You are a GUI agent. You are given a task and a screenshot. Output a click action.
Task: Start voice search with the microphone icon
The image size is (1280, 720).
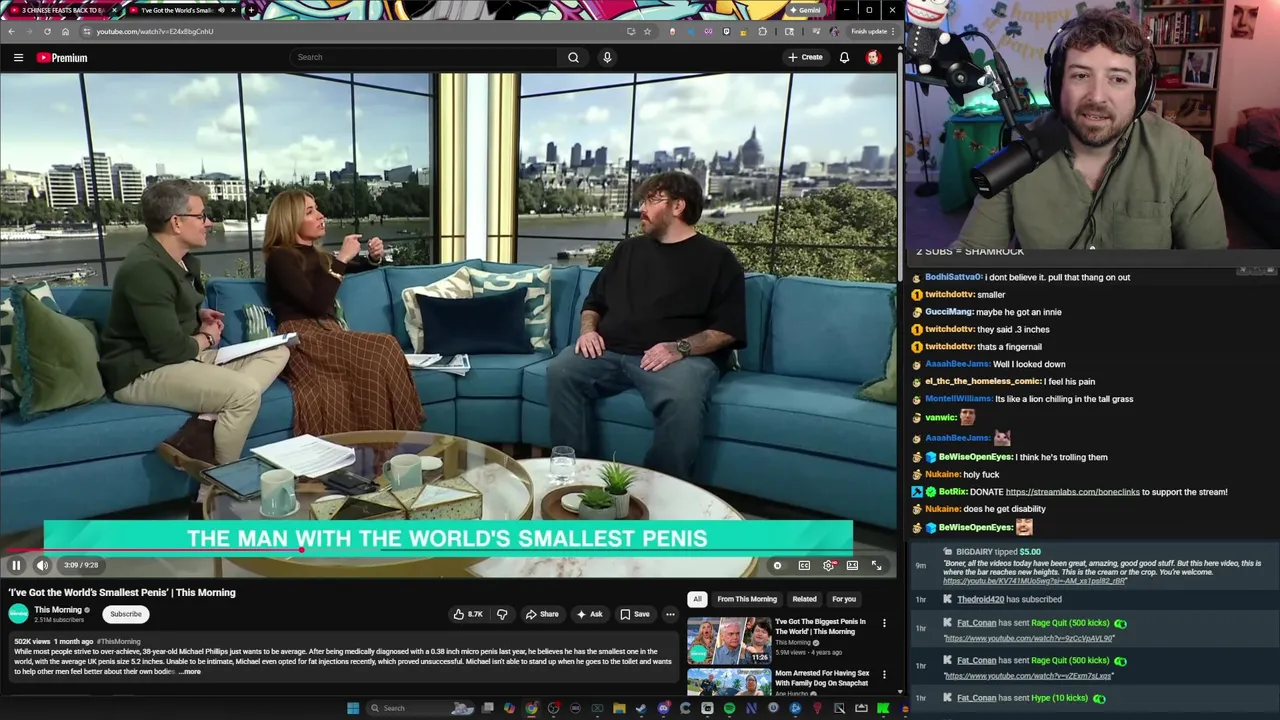tap(606, 57)
